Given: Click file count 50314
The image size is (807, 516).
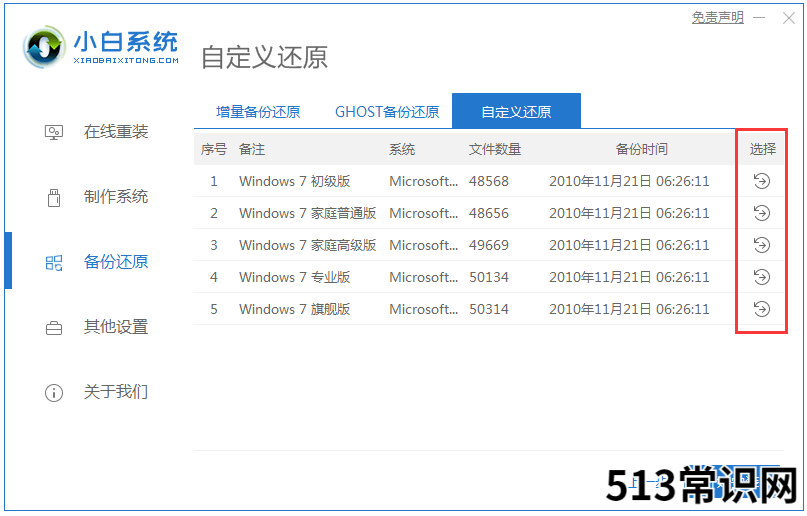Looking at the screenshot, I should click(x=488, y=309).
